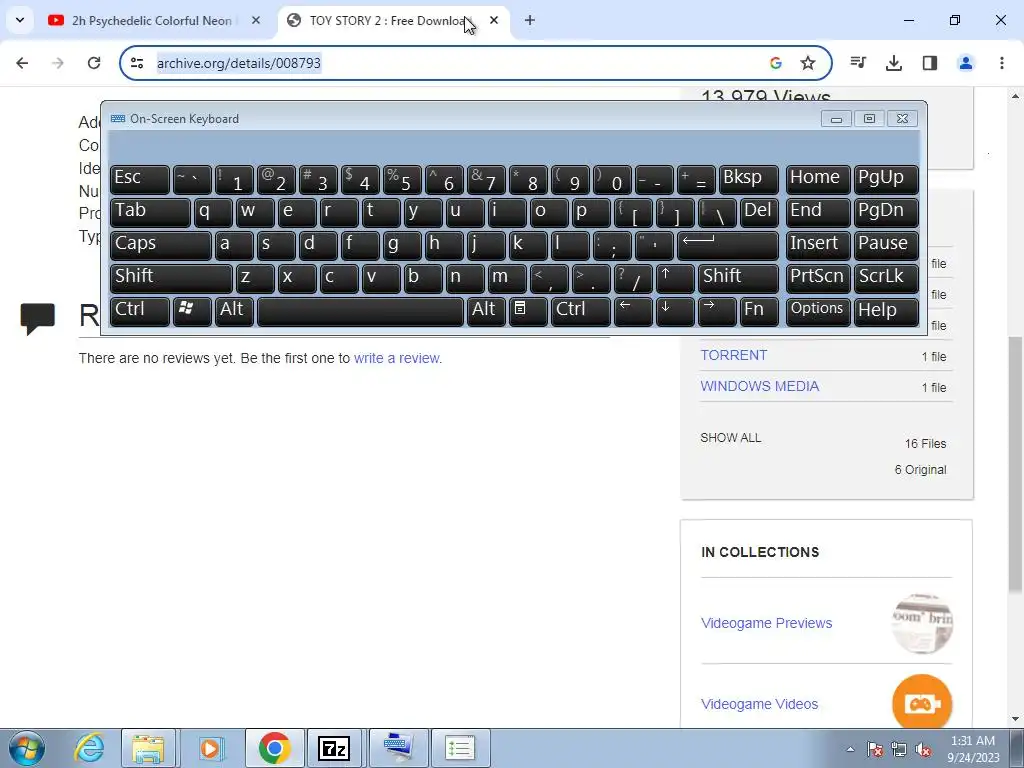
Task: Toggle the left Ctrl key on keyboard
Action: pos(140,310)
